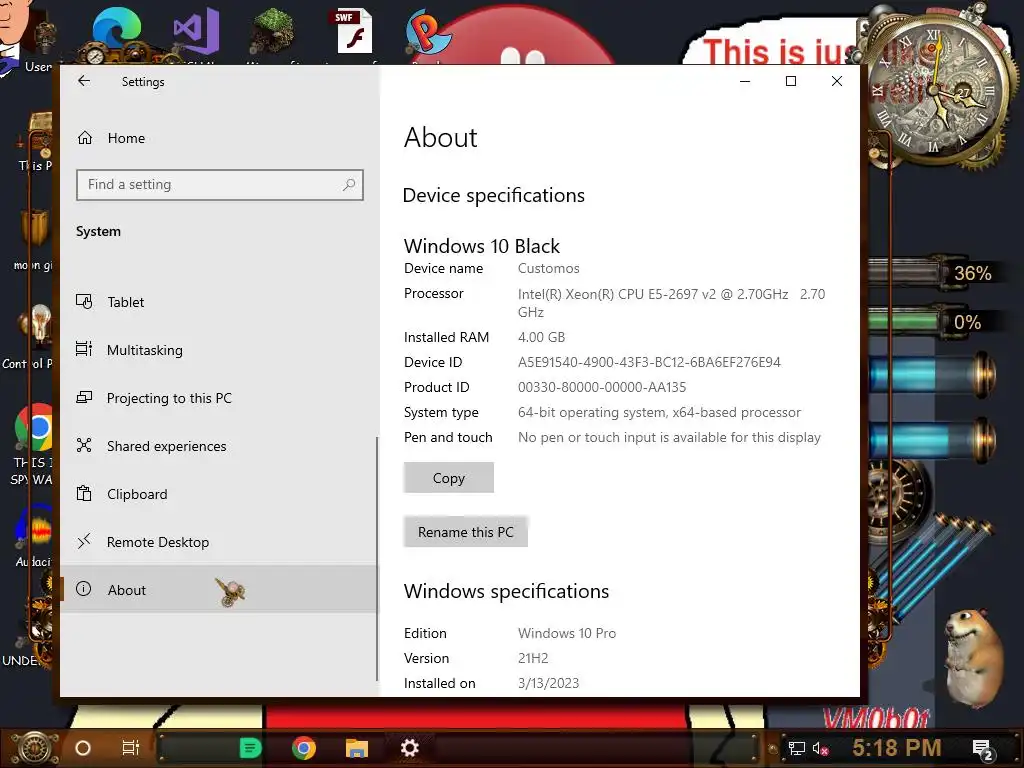Screen dimensions: 1024x768
Task: Open File Explorer from the taskbar
Action: (357, 748)
